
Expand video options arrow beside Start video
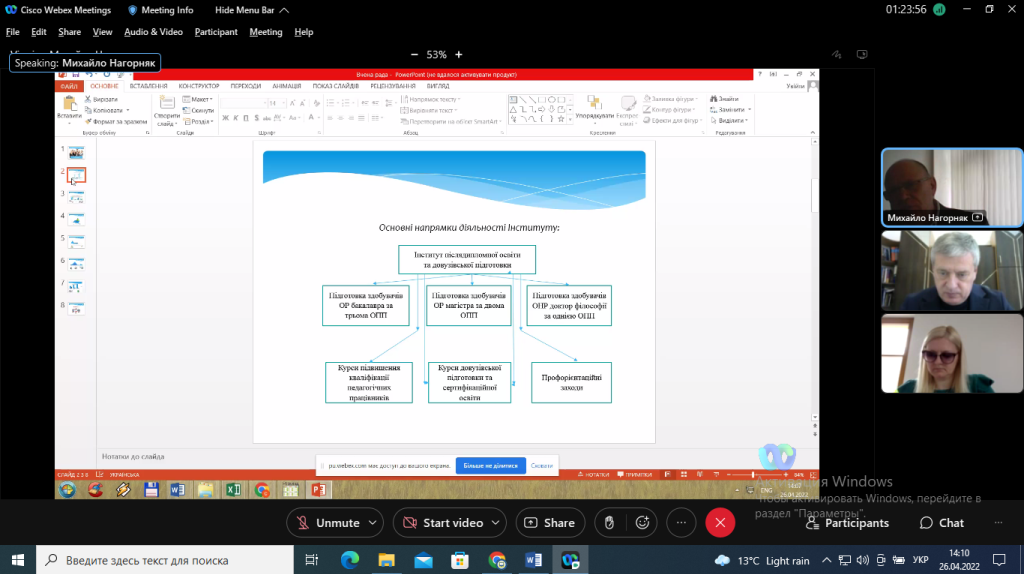pos(497,522)
